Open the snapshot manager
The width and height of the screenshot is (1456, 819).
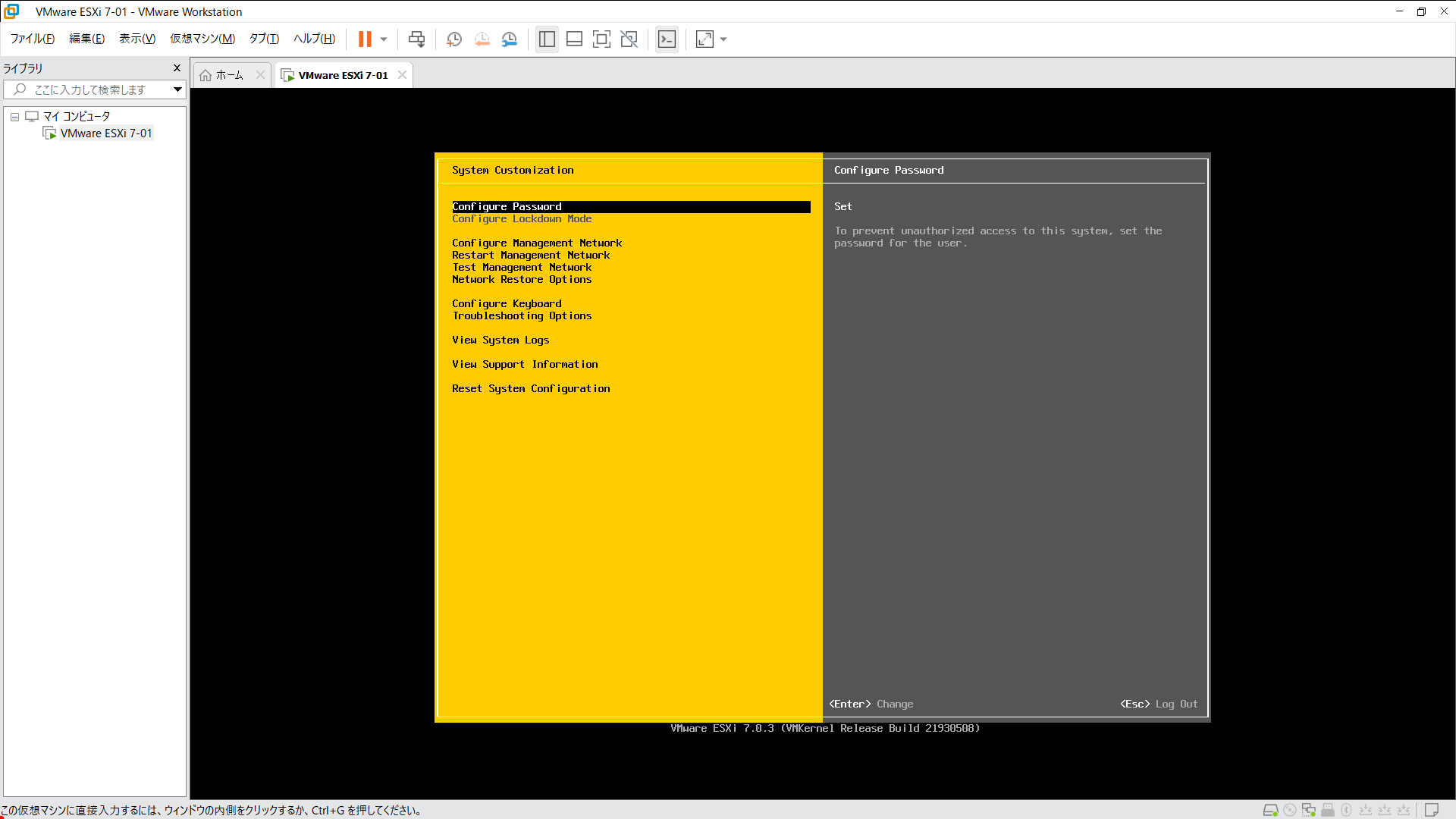(x=510, y=39)
